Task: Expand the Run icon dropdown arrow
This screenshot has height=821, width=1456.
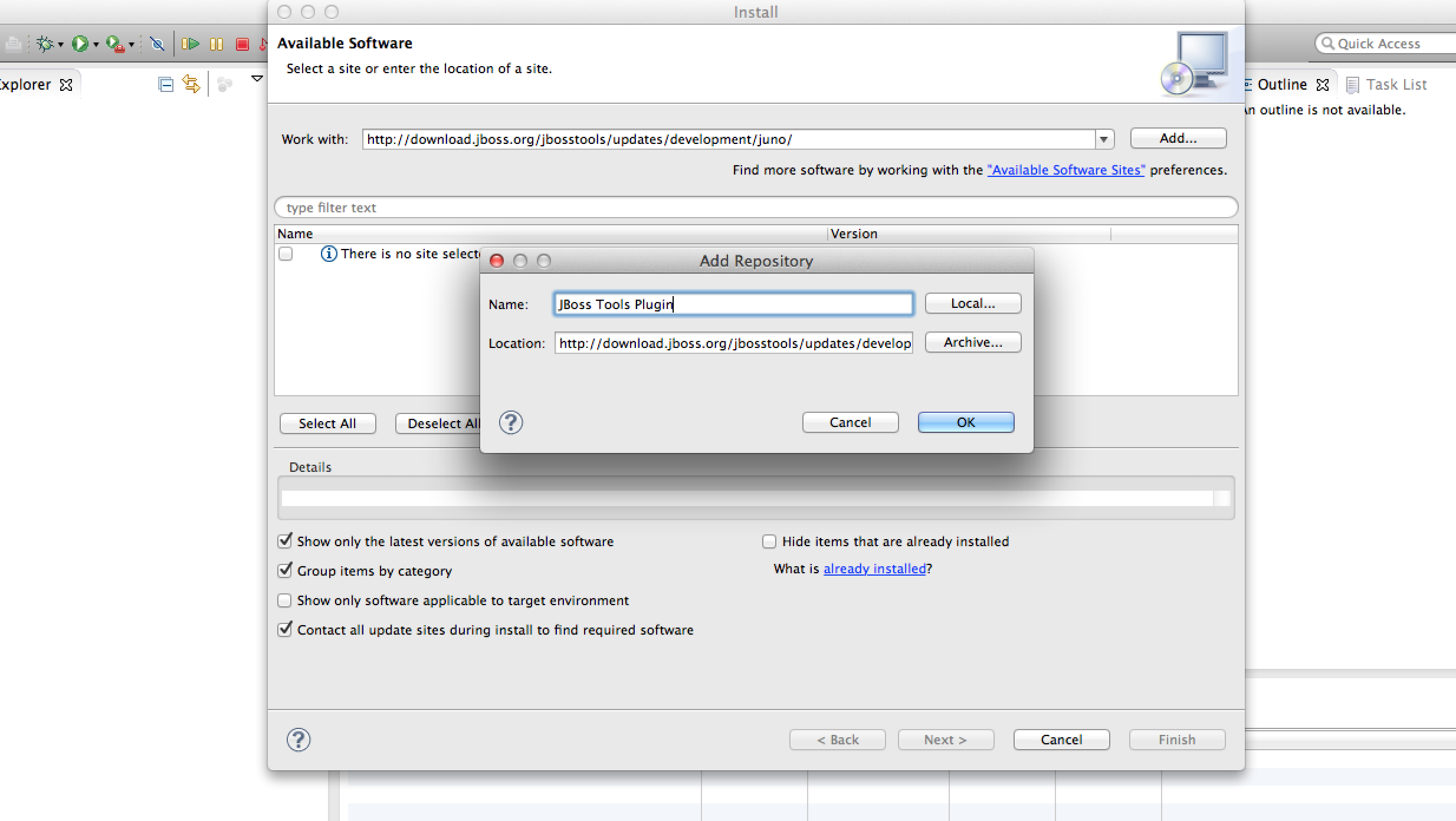Action: 96,45
